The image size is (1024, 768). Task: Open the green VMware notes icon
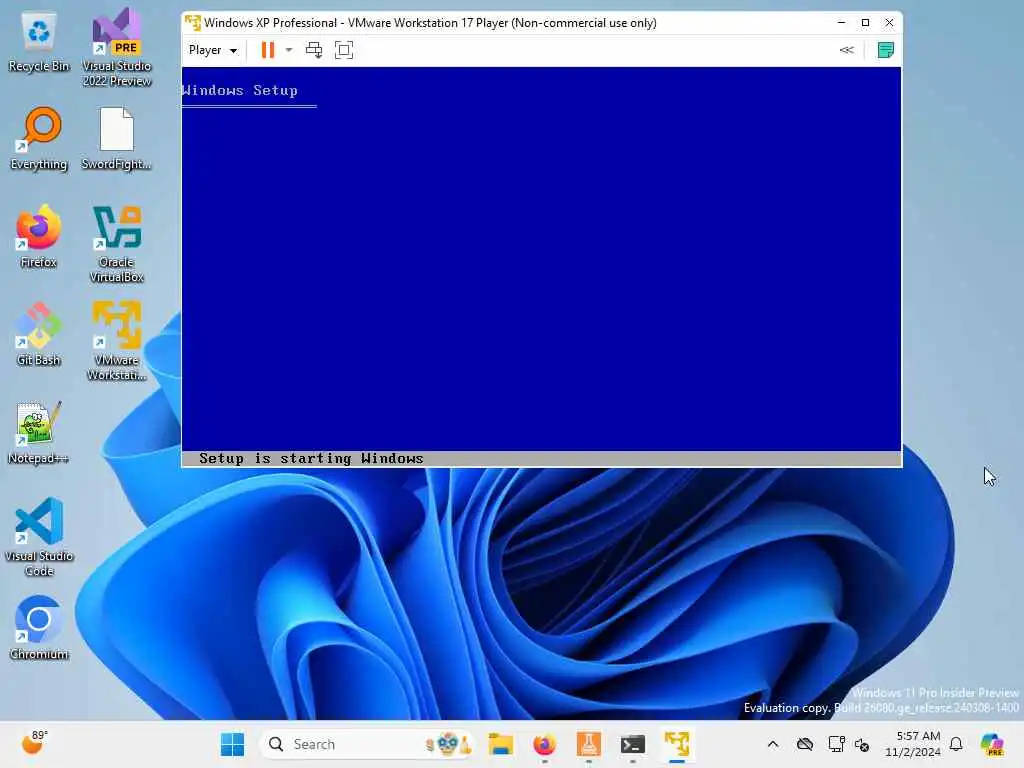886,50
